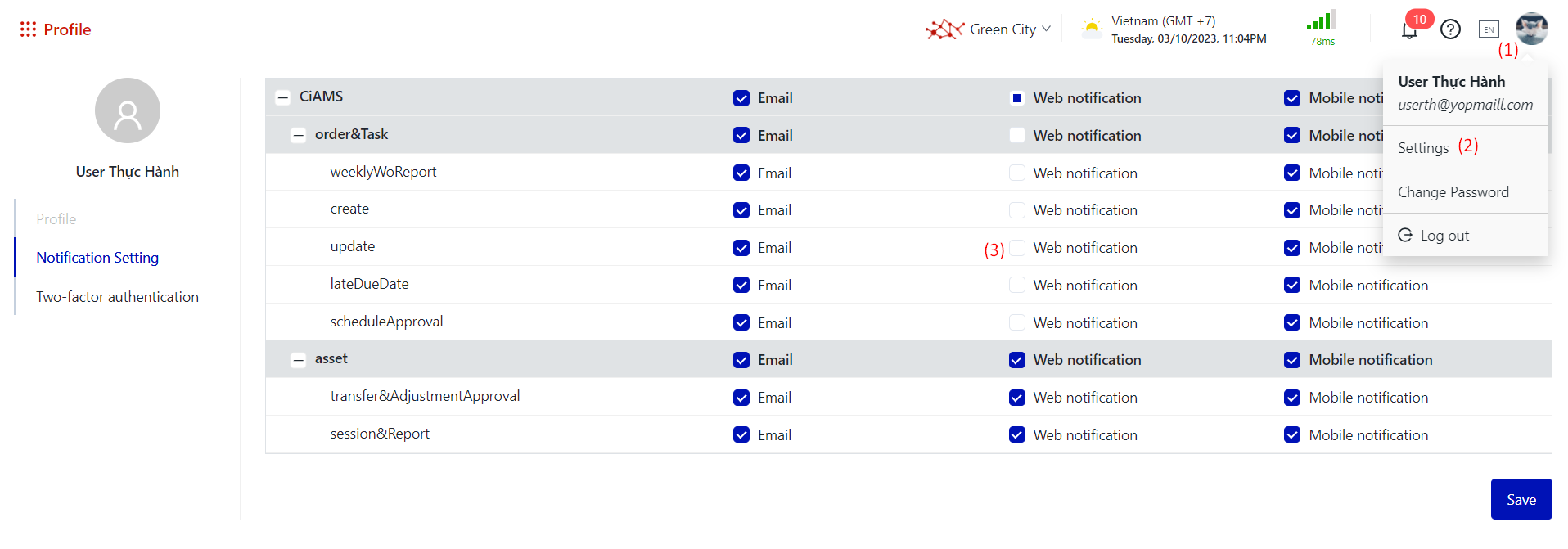This screenshot has height=549, width=1568.
Task: Click the Green City network logo
Action: (x=944, y=29)
